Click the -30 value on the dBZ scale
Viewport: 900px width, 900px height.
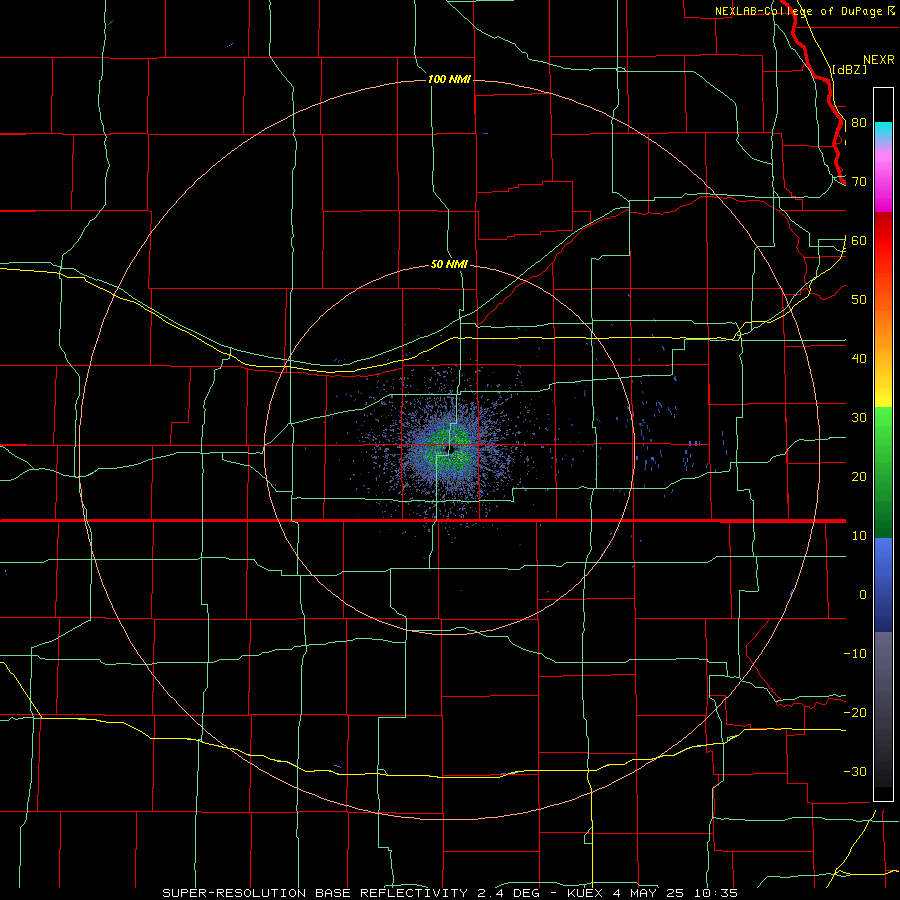(855, 771)
